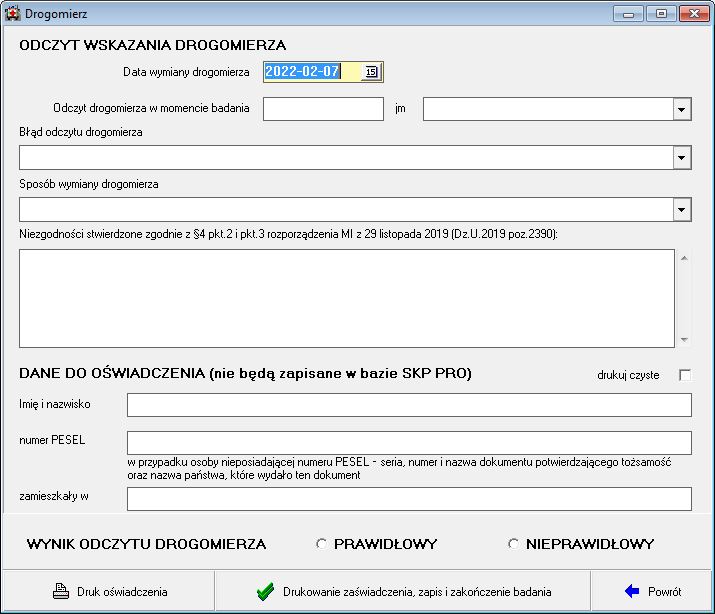715x614 pixels.
Task: Open the calendar picker in date field
Action: coord(371,72)
